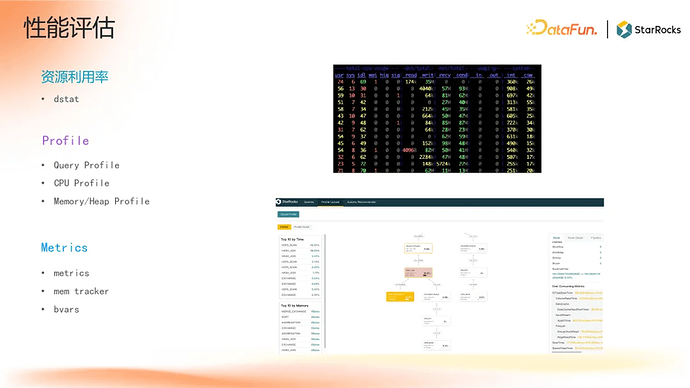This screenshot has height=388, width=690.
Task: Switch to the Pipeline tab in right panel
Action: [596, 238]
